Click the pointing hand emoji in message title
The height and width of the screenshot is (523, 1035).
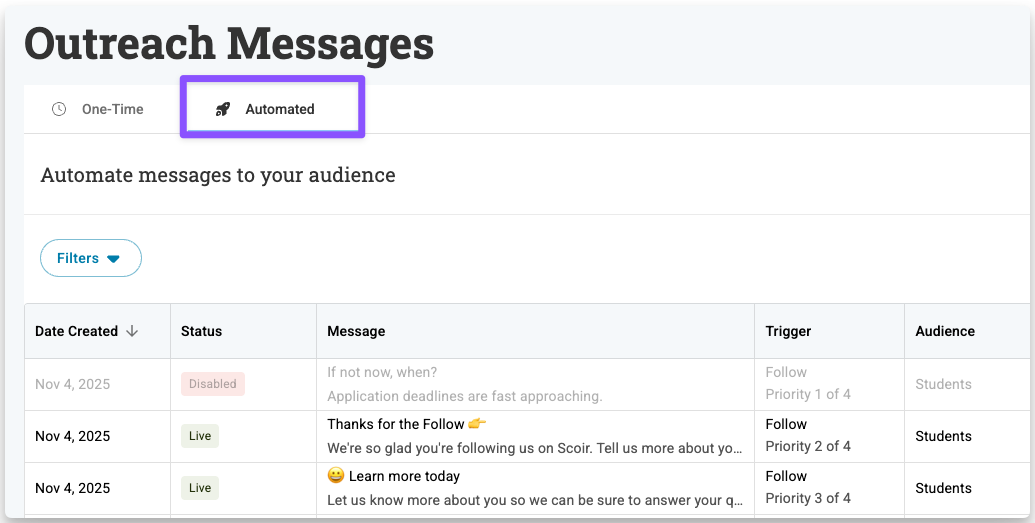point(477,424)
